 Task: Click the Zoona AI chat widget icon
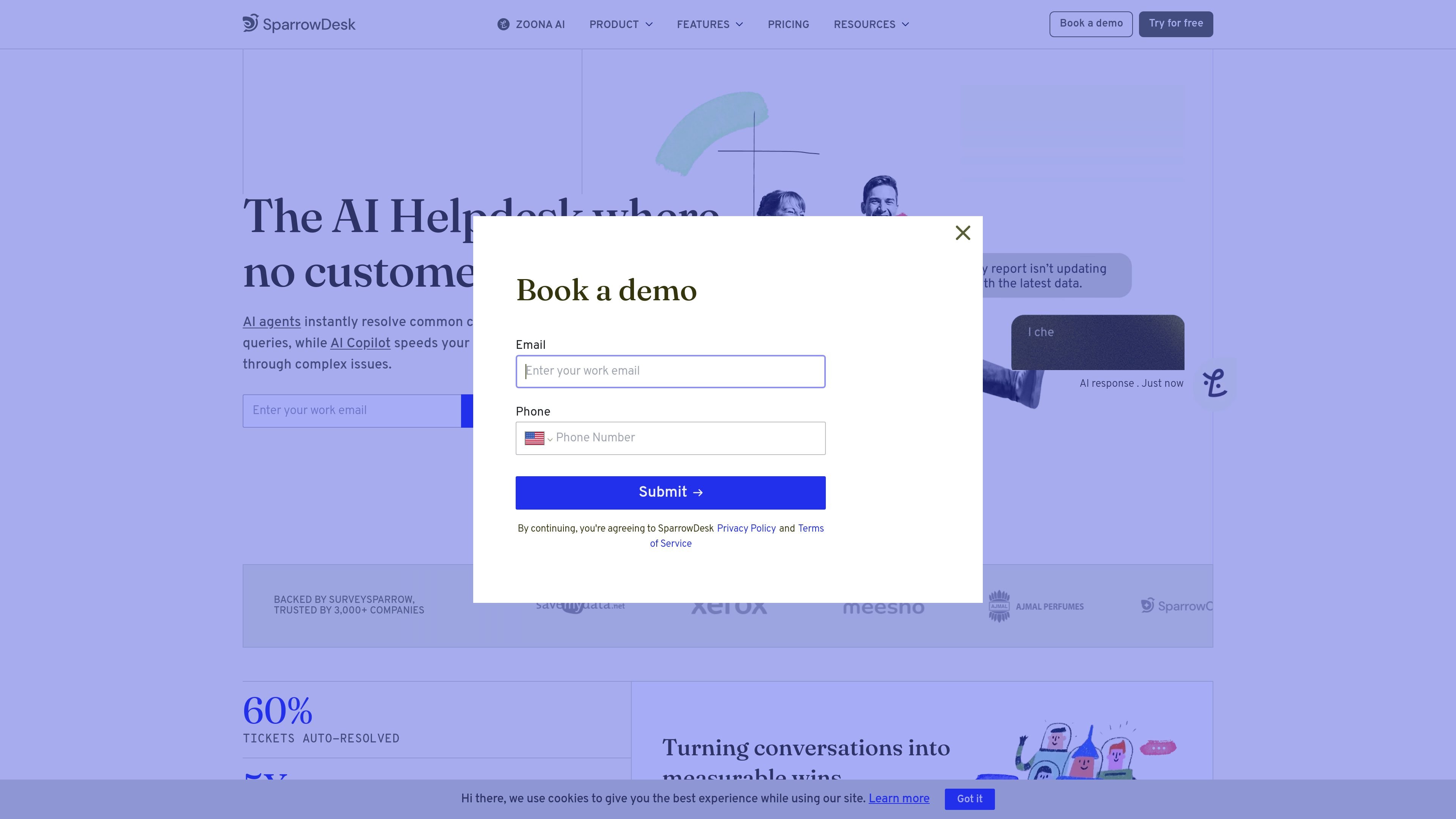(1214, 383)
